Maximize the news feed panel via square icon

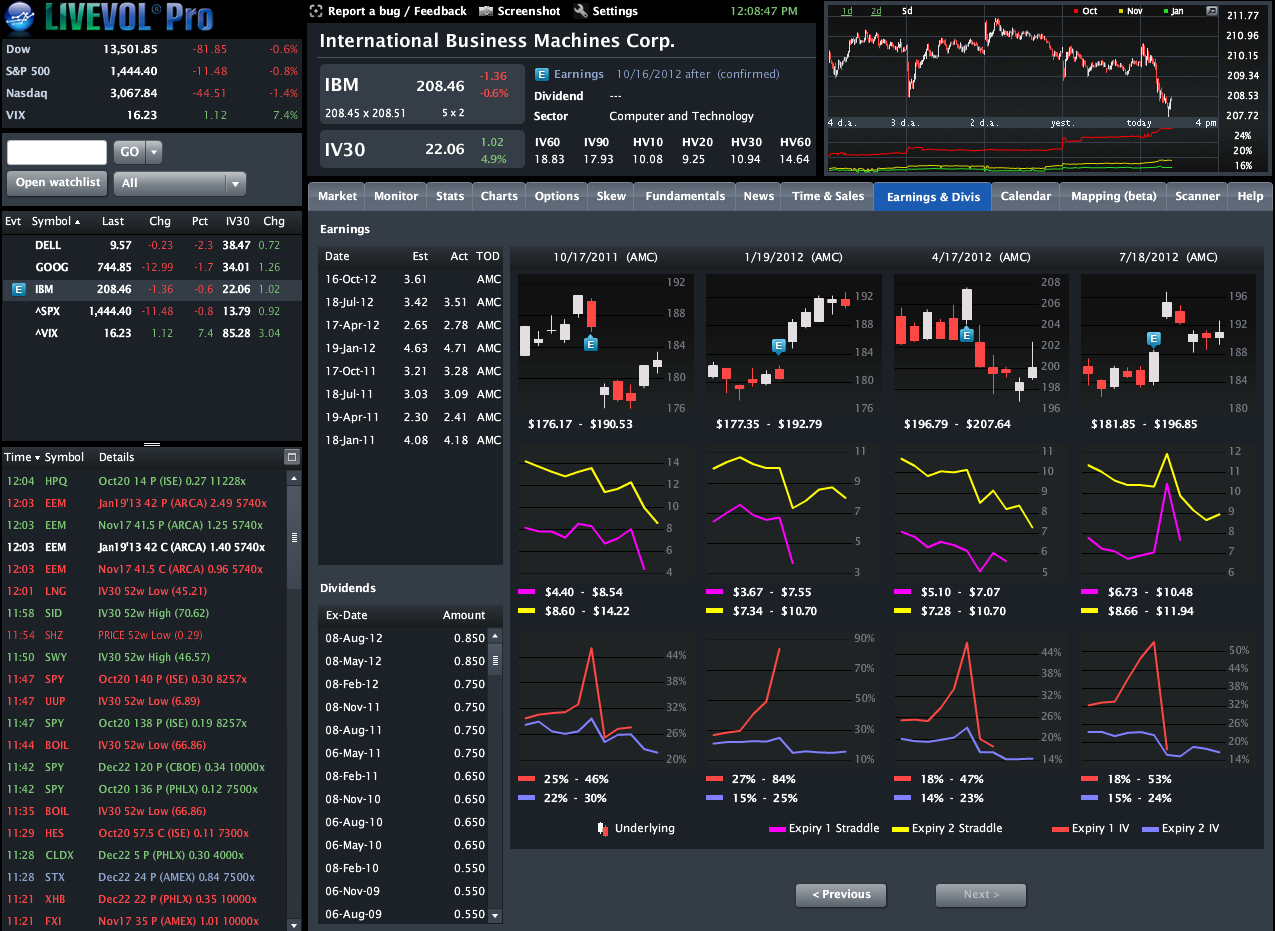(x=292, y=457)
